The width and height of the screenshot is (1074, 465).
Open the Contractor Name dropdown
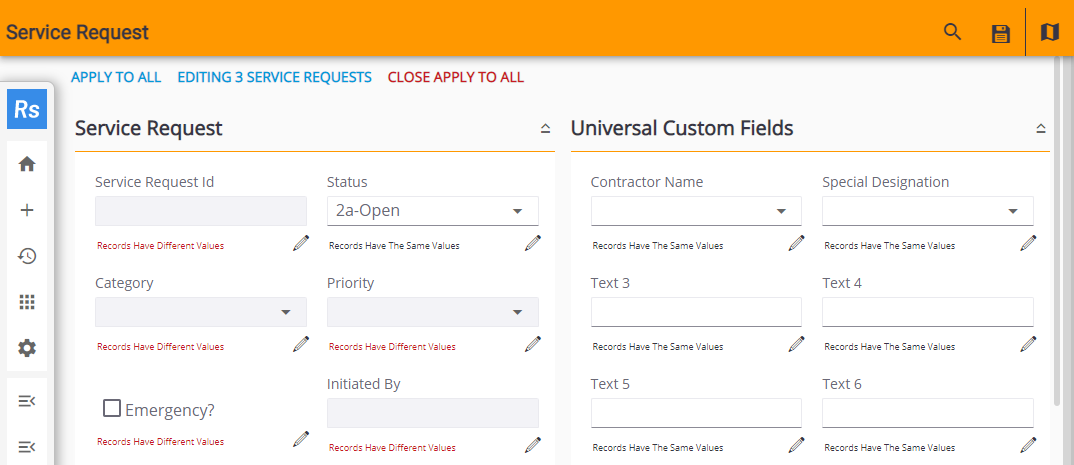tap(696, 211)
